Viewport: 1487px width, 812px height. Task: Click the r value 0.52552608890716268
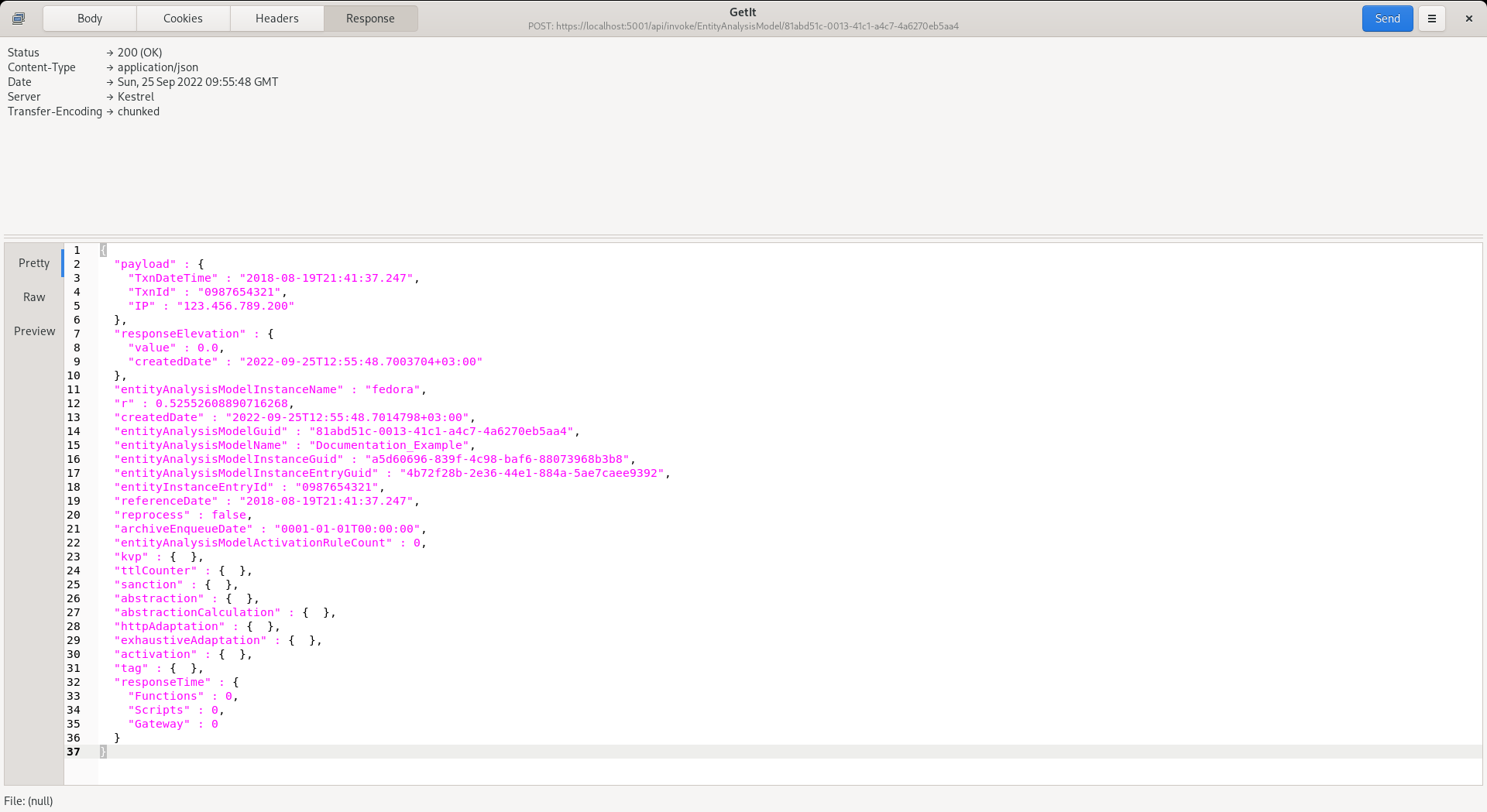(x=222, y=404)
